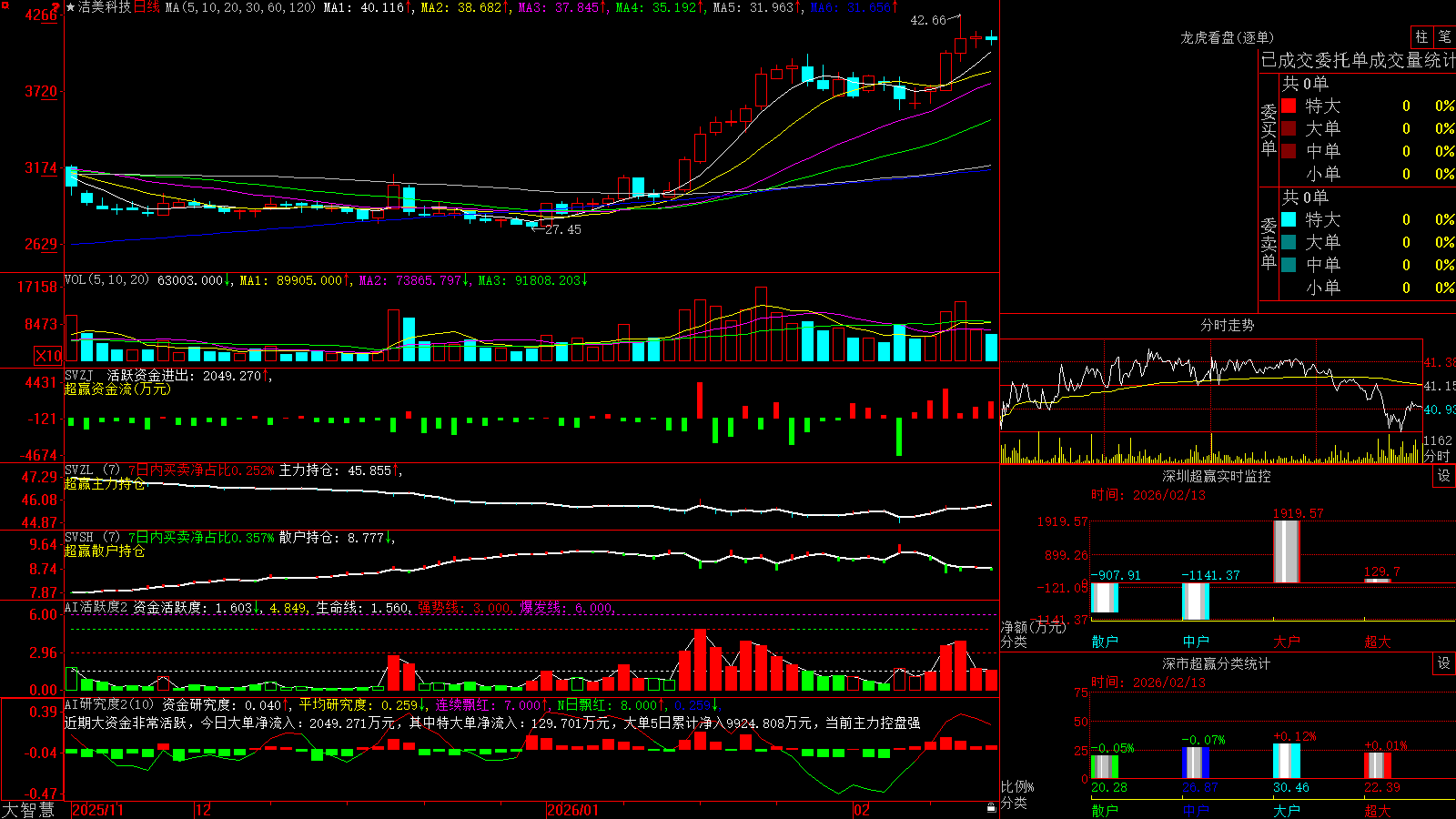
Task: Open the VOL(5,10,20) indicator label
Action: point(107,280)
